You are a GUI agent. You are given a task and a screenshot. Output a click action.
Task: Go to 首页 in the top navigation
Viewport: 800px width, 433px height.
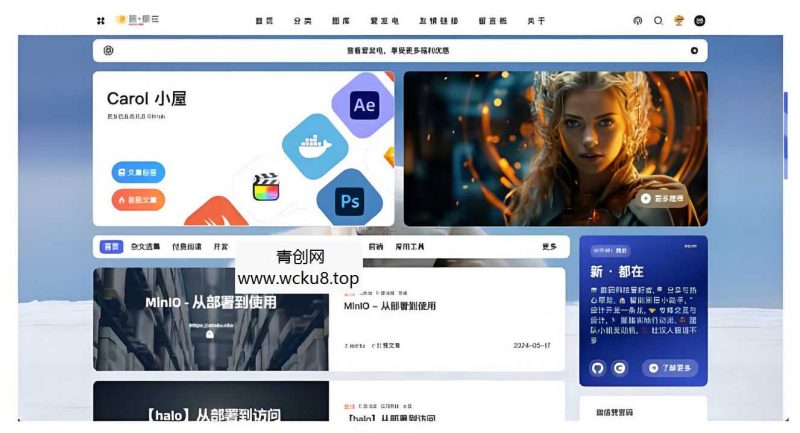264,21
